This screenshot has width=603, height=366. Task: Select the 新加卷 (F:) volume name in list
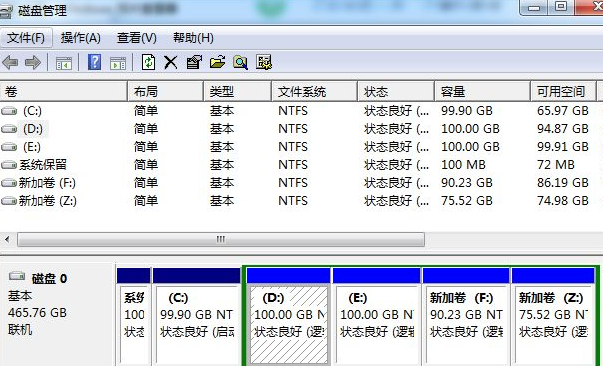(x=47, y=183)
